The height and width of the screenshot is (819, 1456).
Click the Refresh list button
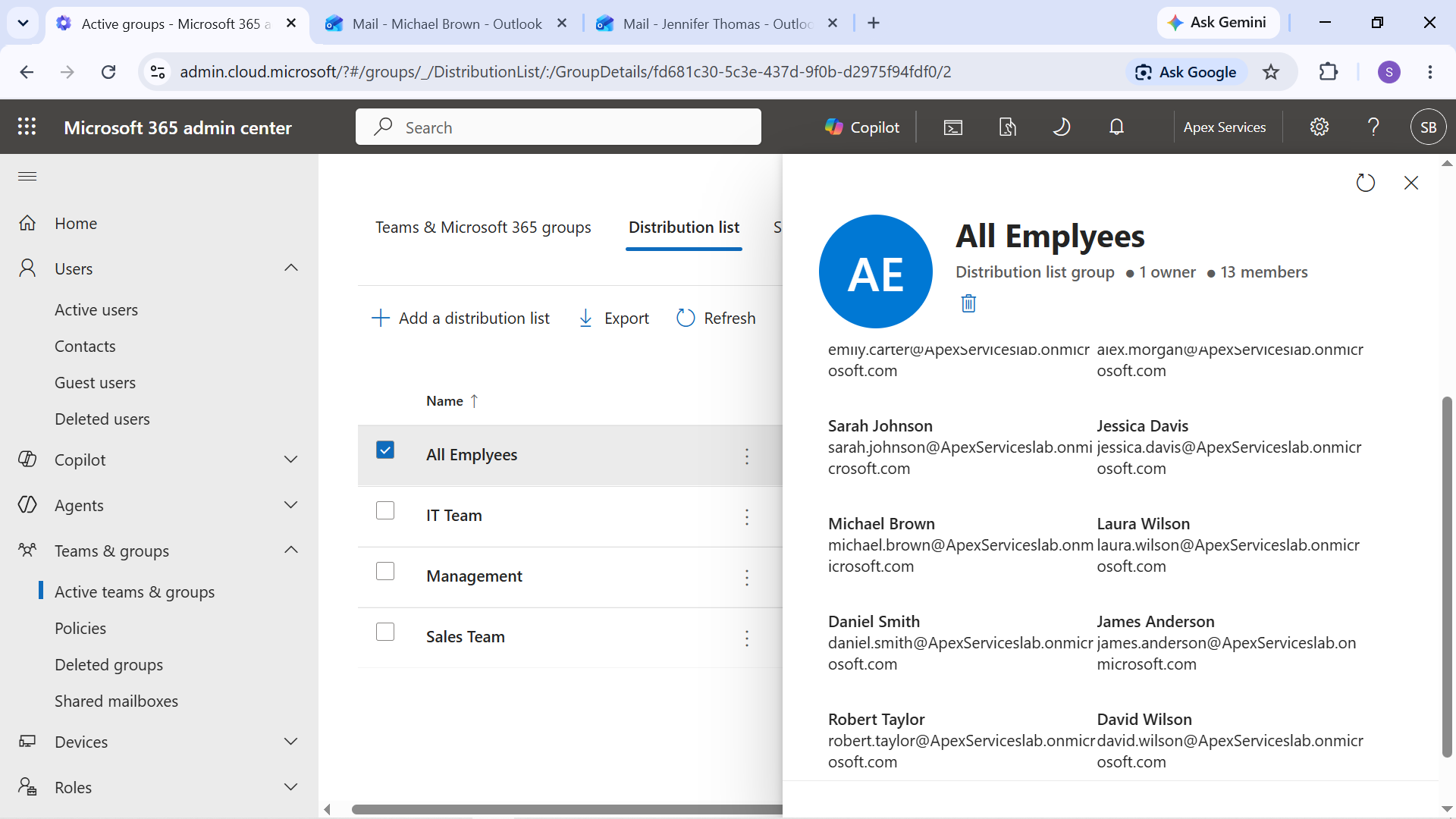(716, 318)
